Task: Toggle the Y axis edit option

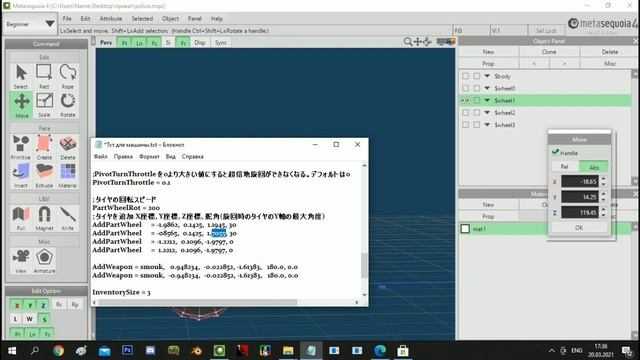Action: click(x=30, y=305)
